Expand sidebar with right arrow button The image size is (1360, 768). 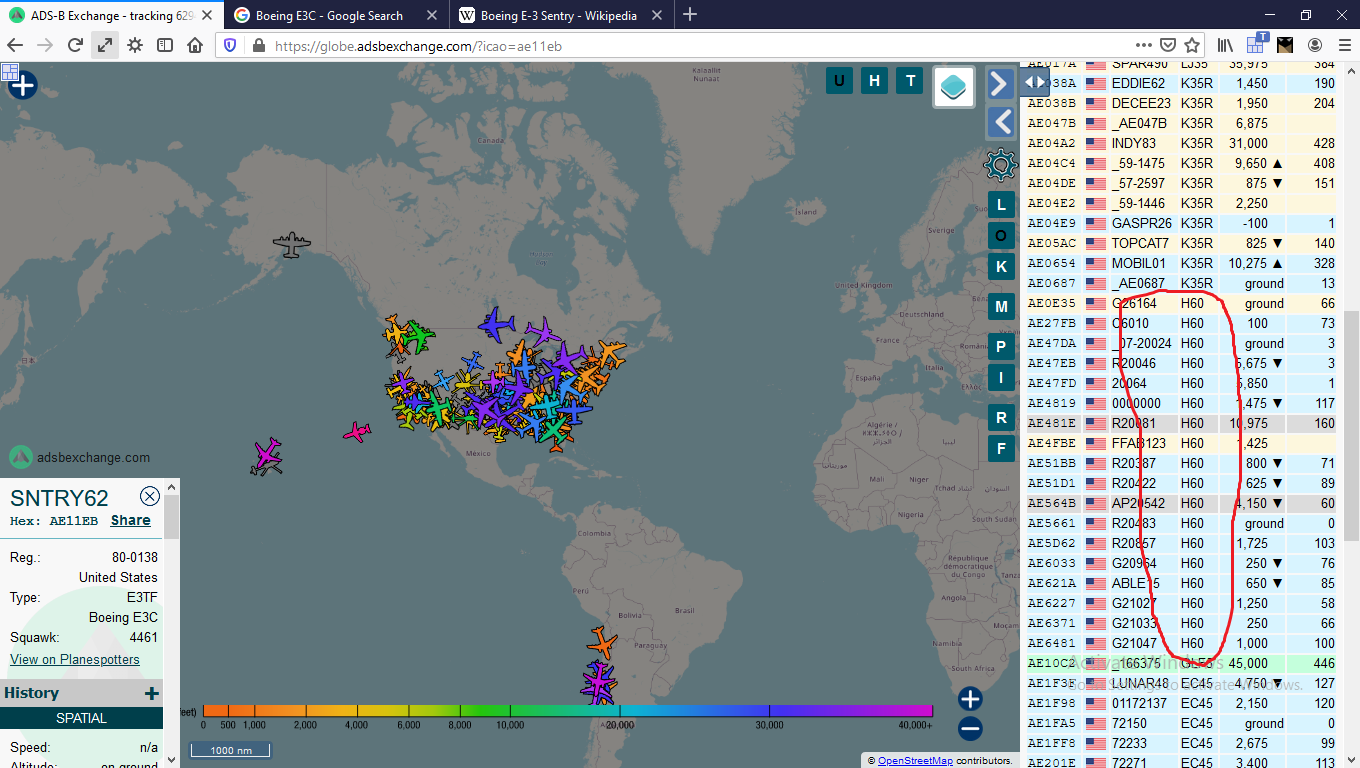(1000, 83)
